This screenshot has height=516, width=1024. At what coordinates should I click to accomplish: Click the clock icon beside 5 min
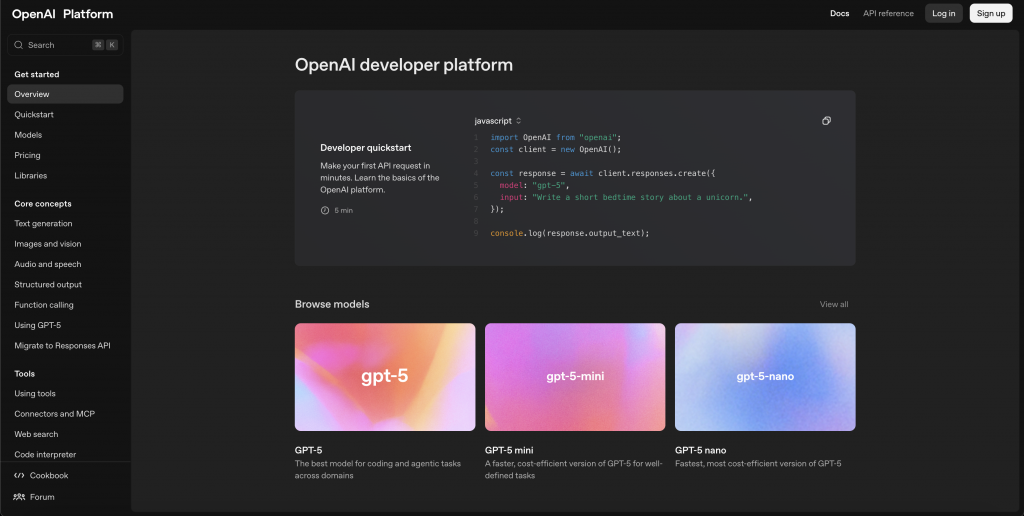tap(325, 210)
